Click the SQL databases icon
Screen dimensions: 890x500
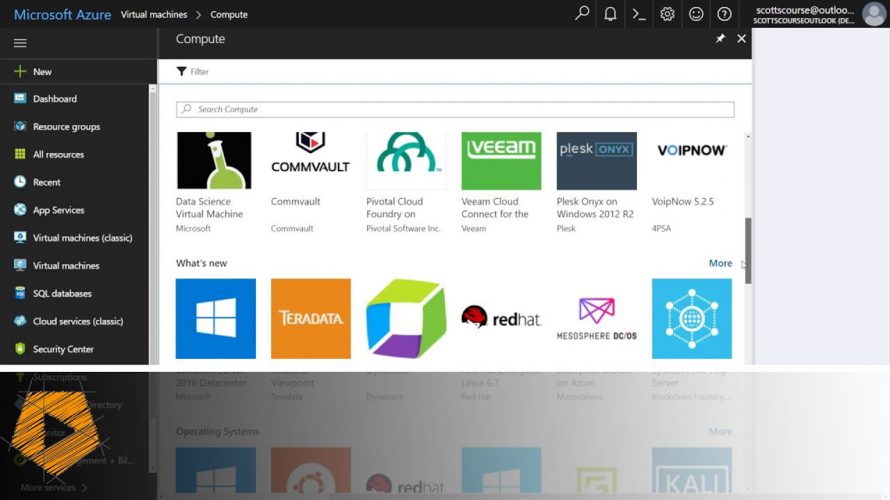(x=20, y=293)
